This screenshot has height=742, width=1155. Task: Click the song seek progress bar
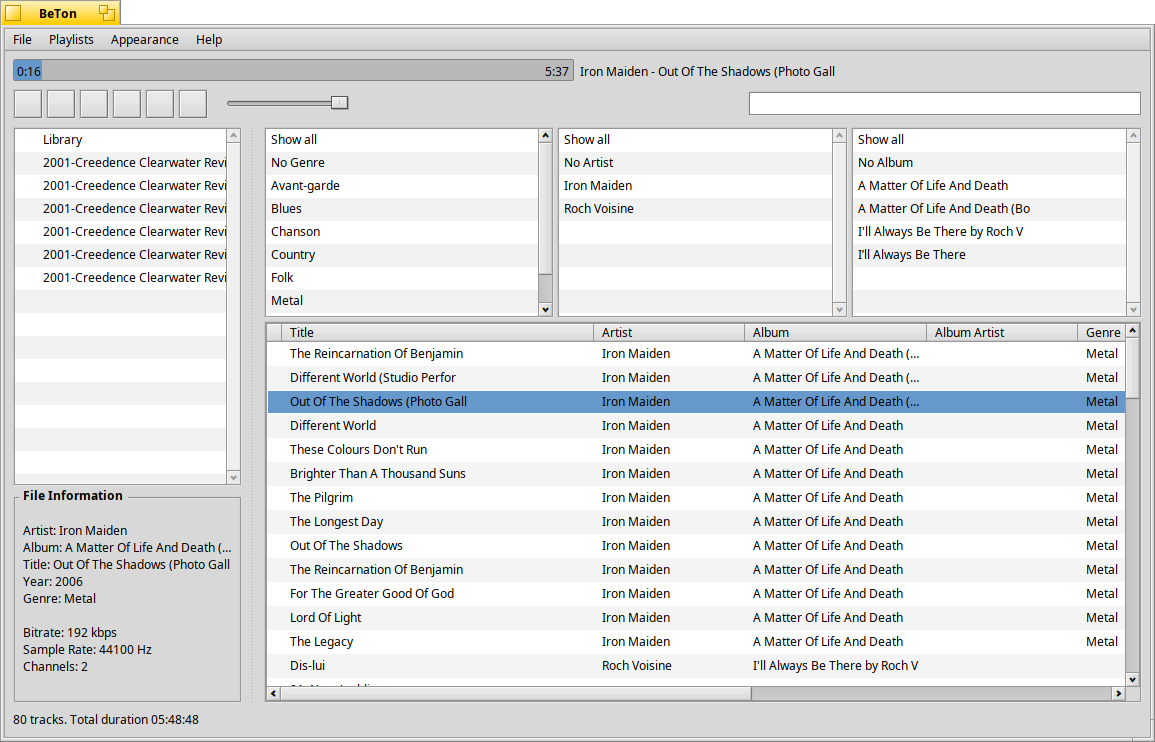pos(293,71)
